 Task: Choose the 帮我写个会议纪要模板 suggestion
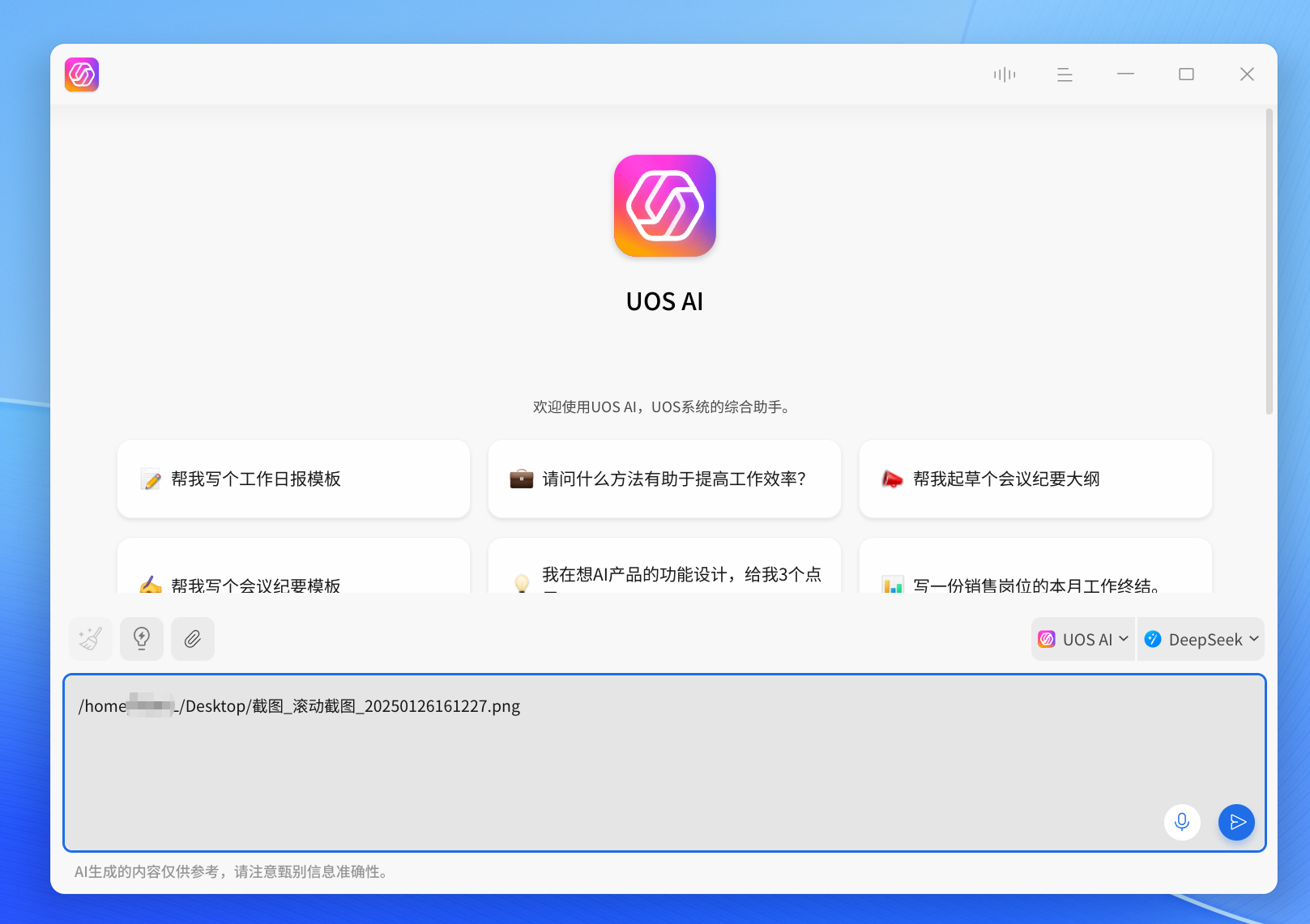point(293,566)
